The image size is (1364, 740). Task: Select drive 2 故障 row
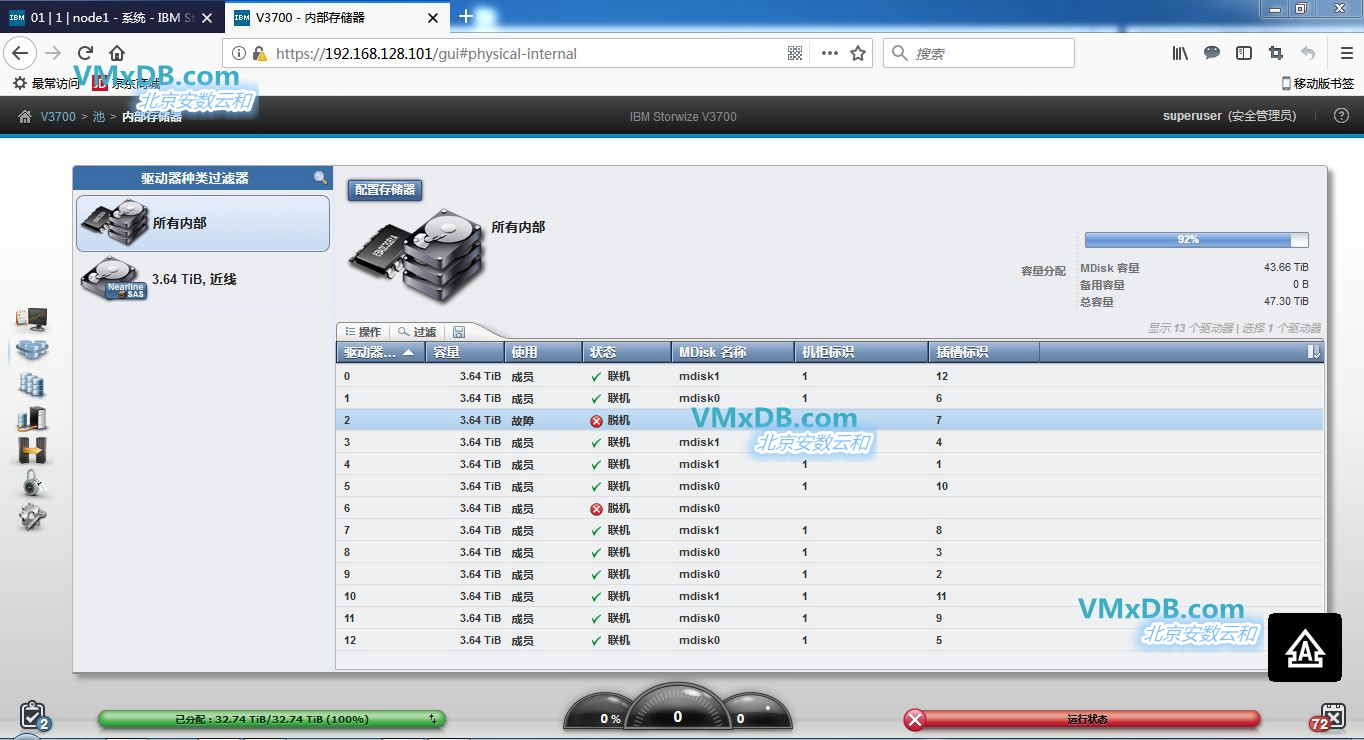click(x=829, y=421)
